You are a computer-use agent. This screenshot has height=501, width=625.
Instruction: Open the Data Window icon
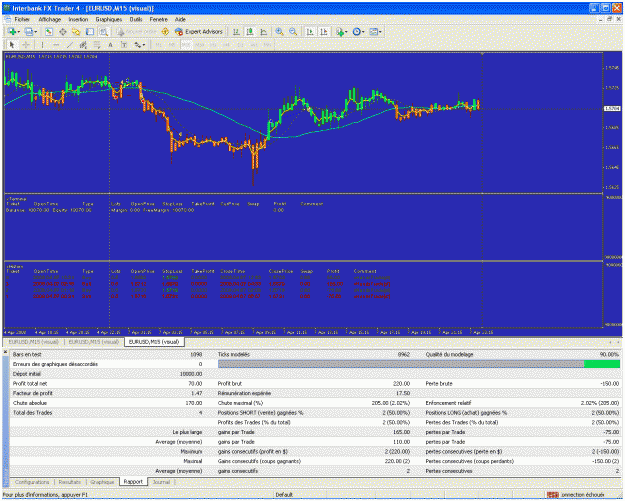coord(63,31)
